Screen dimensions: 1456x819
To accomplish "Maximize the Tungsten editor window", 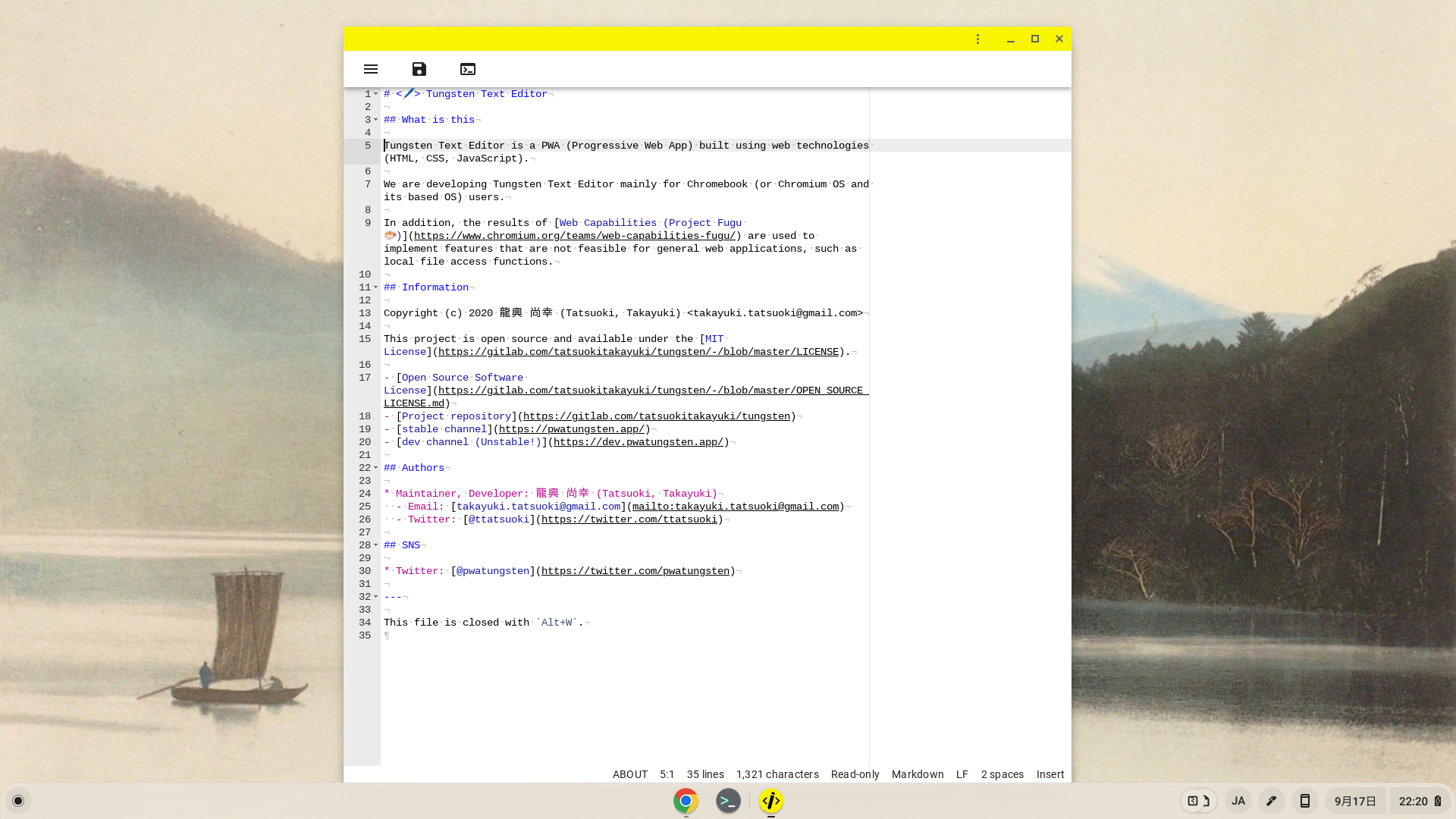I will point(1035,39).
